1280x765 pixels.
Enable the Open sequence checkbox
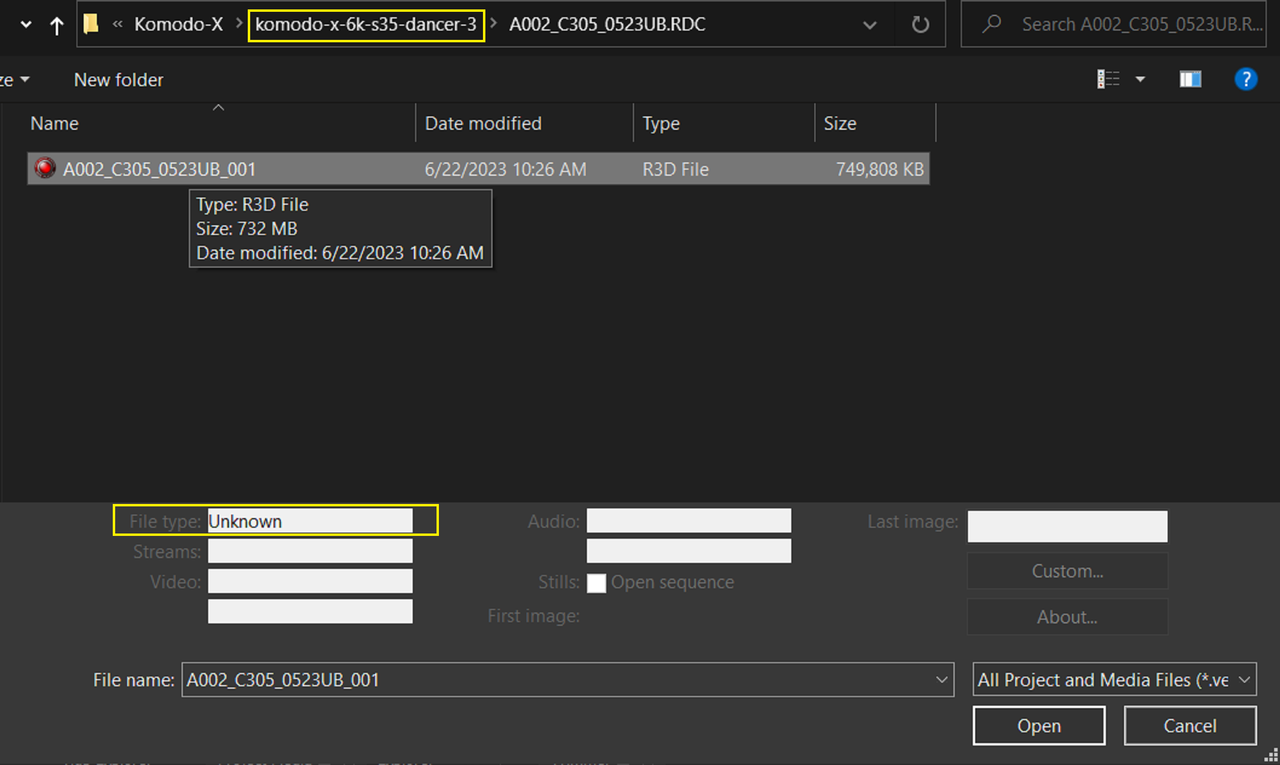click(596, 583)
